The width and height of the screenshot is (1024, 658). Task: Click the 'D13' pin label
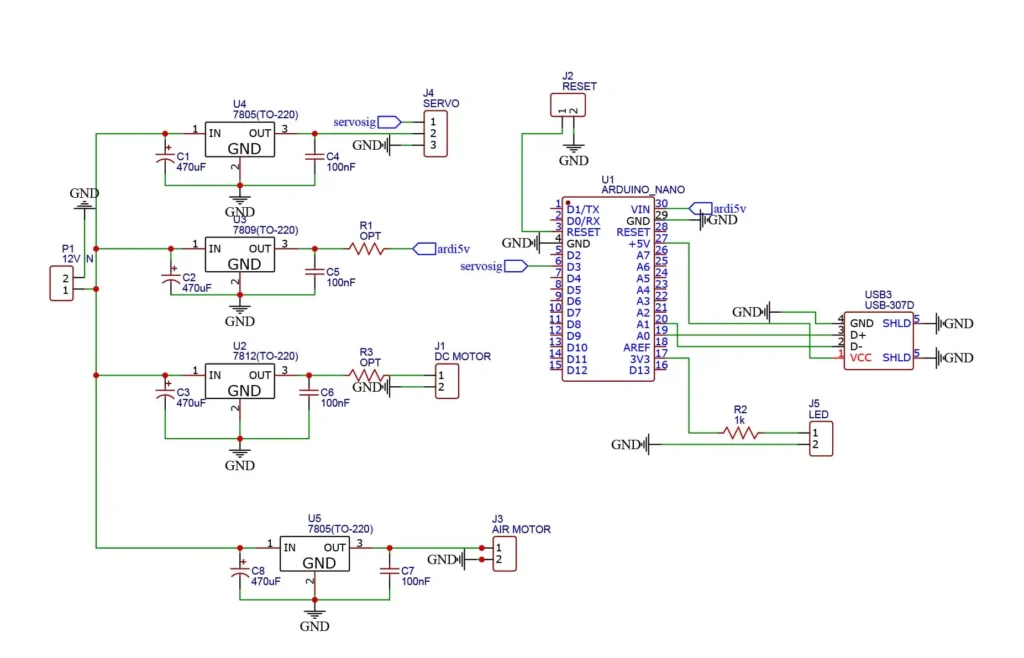tap(639, 371)
